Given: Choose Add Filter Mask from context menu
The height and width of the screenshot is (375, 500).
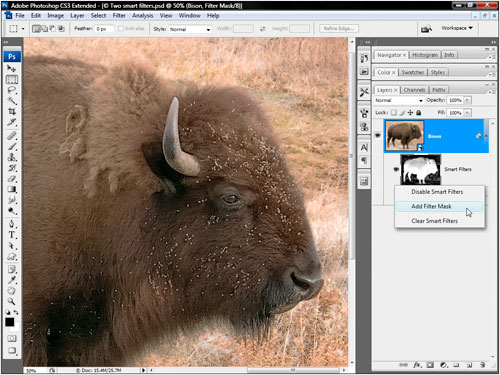Looking at the screenshot, I should 439,206.
